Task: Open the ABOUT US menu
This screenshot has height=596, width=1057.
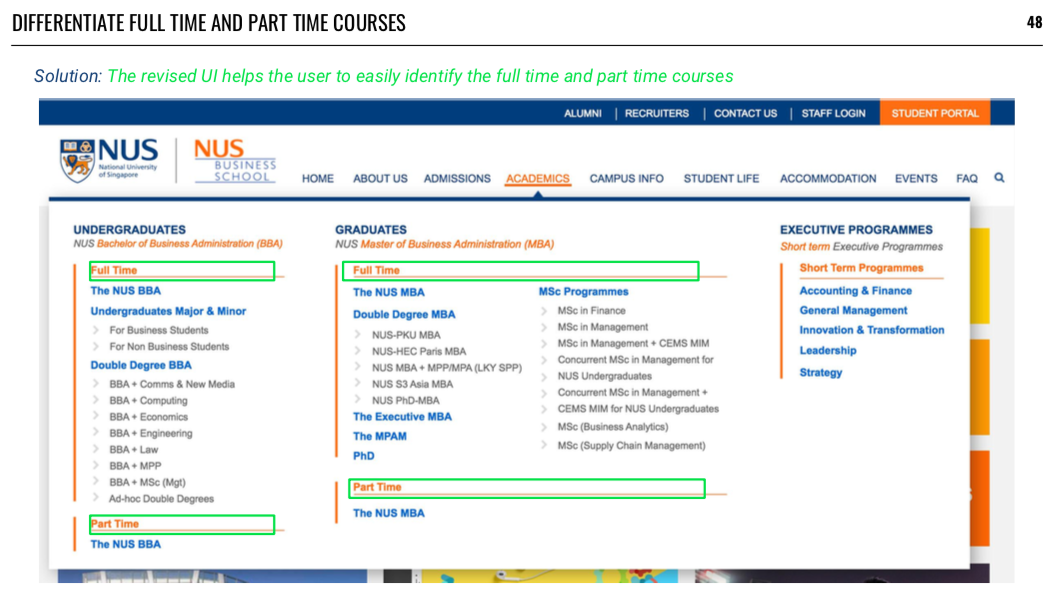Action: pos(380,179)
